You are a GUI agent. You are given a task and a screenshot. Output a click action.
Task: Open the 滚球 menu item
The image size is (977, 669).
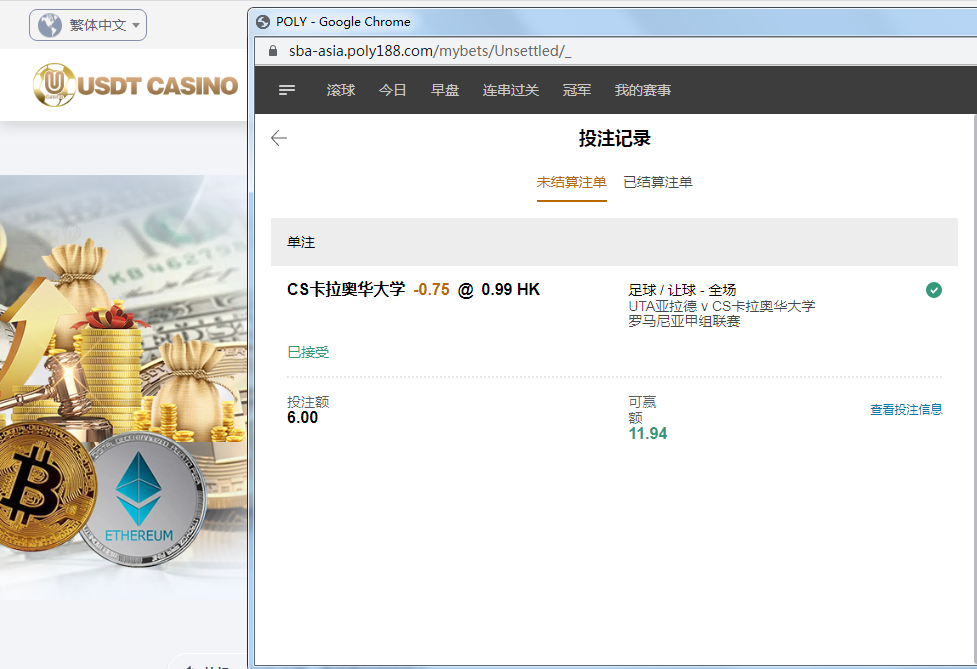(x=341, y=90)
